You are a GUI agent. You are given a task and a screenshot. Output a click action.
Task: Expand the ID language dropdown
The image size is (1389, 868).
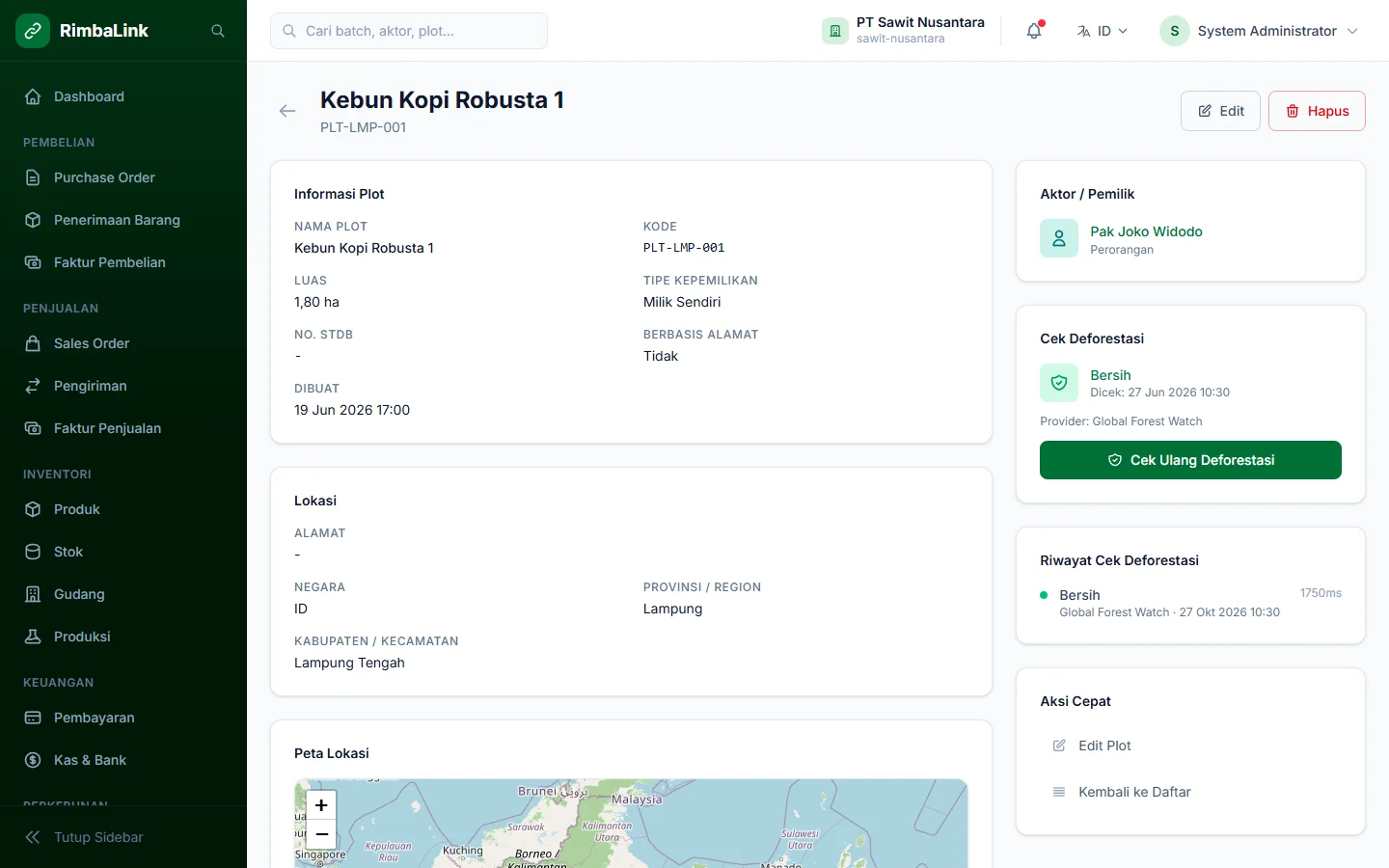coord(1103,31)
